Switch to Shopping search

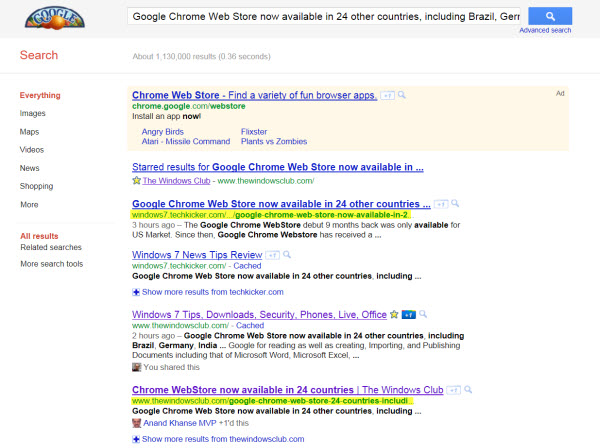[36, 186]
